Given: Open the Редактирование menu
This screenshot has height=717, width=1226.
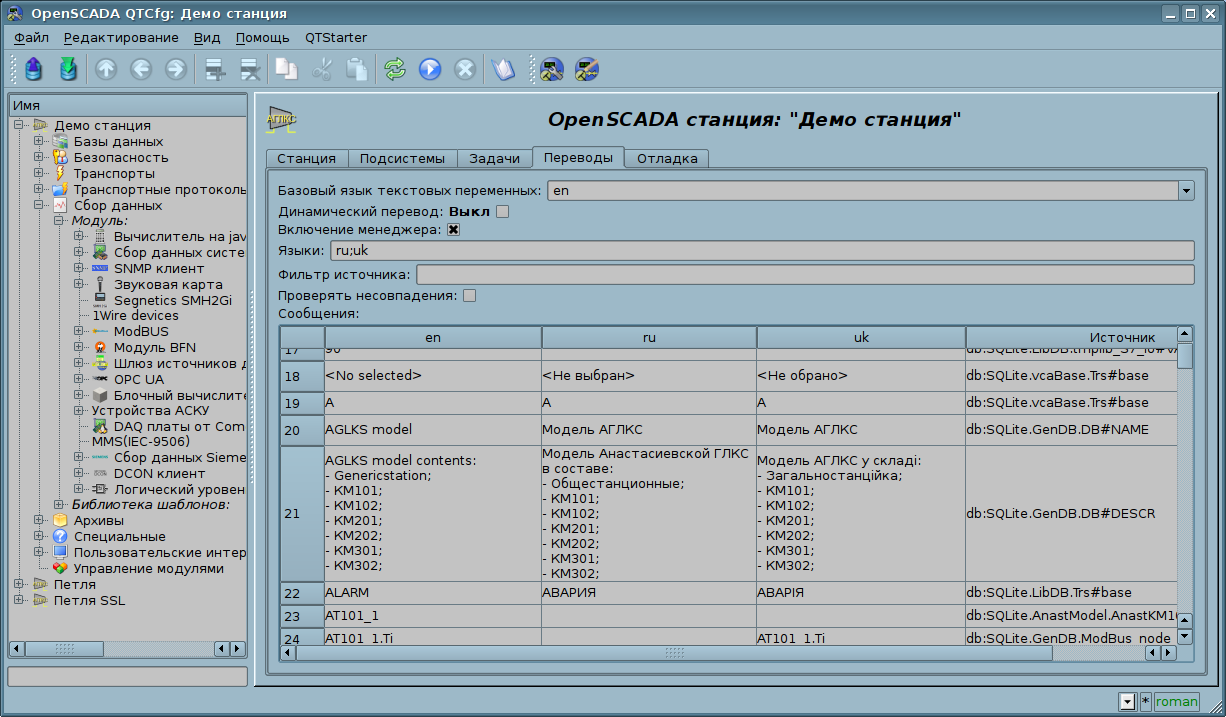Looking at the screenshot, I should point(121,38).
